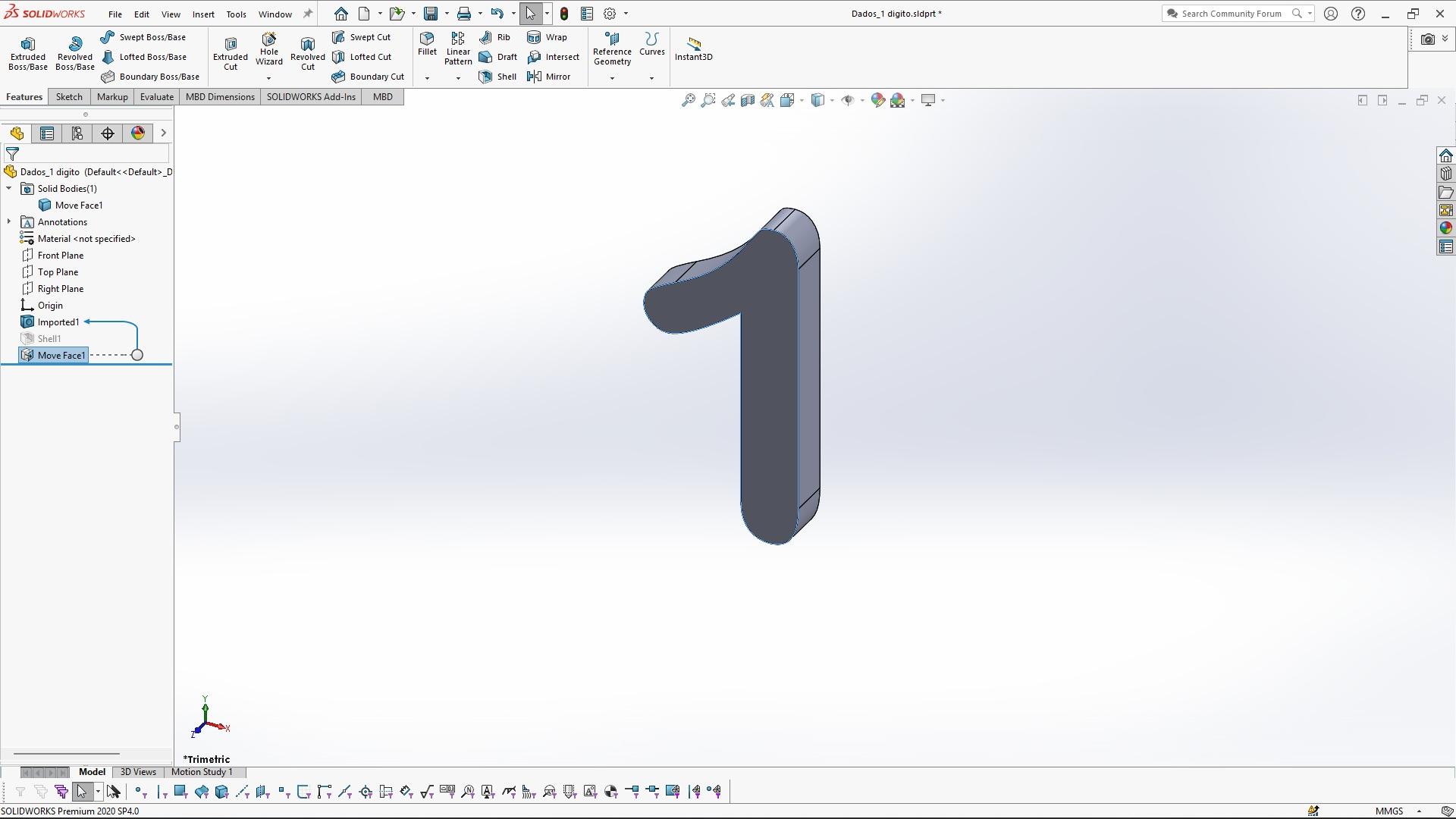Viewport: 1456px width, 819px height.
Task: Expand Hole Wizard dropdown arrow
Action: [268, 78]
